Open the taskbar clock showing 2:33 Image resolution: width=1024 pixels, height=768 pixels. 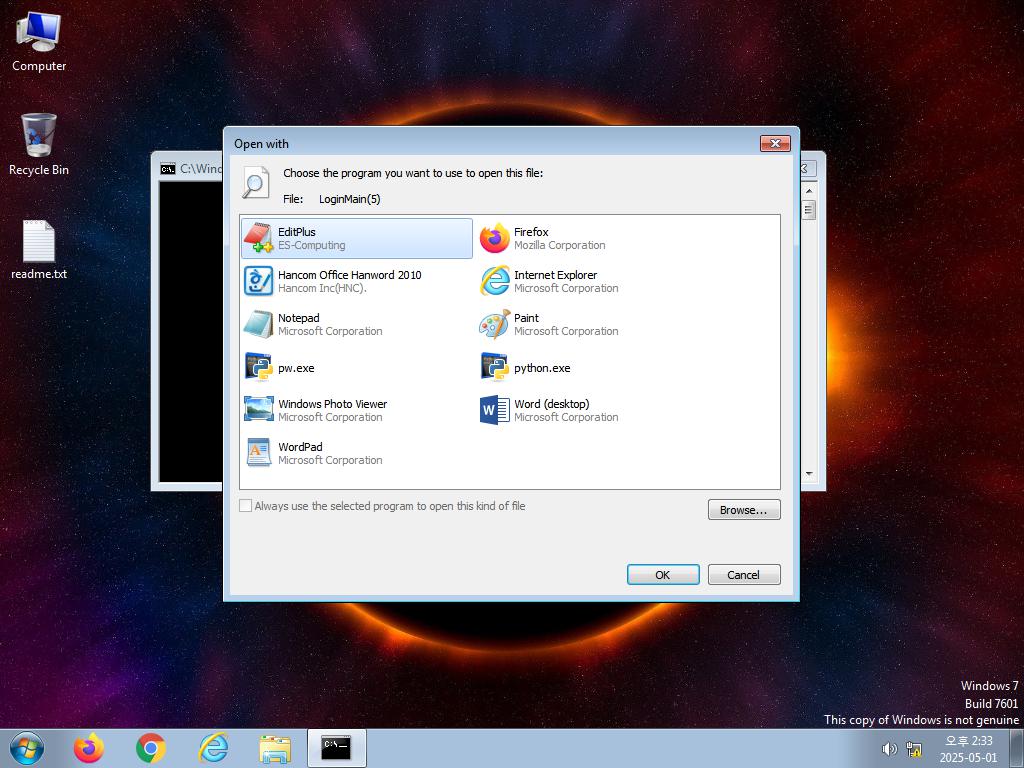click(x=968, y=749)
